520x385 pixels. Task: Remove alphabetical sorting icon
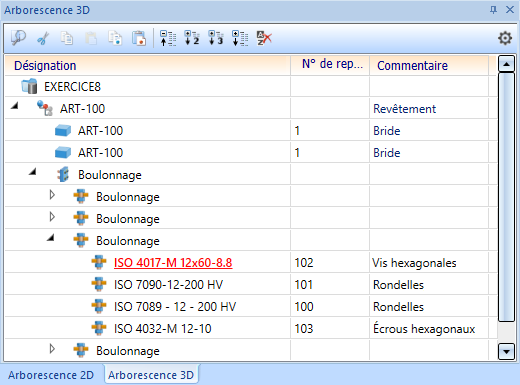pyautogui.click(x=264, y=38)
